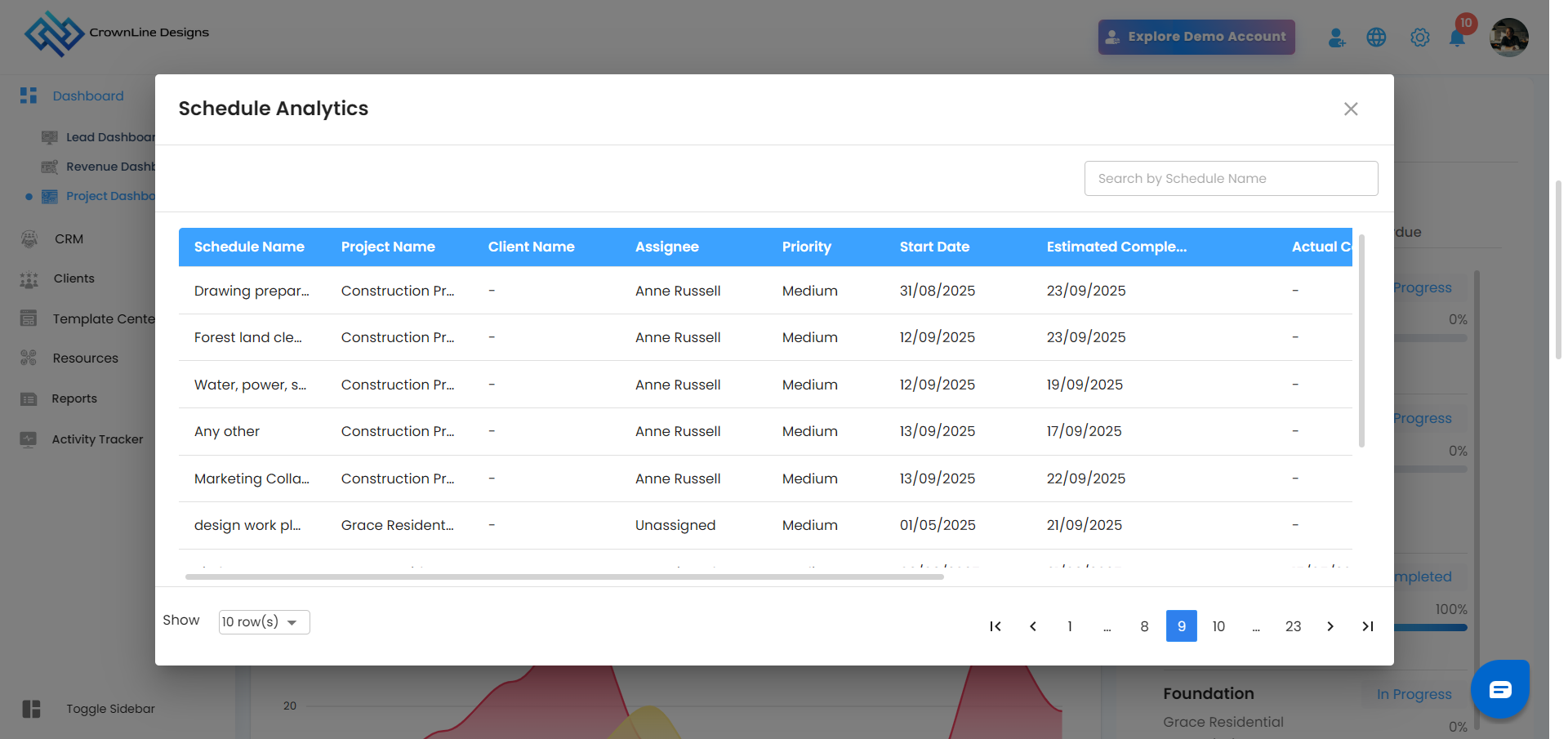The height and width of the screenshot is (739, 1568).
Task: Click the Resources sidebar icon
Action: tap(29, 358)
